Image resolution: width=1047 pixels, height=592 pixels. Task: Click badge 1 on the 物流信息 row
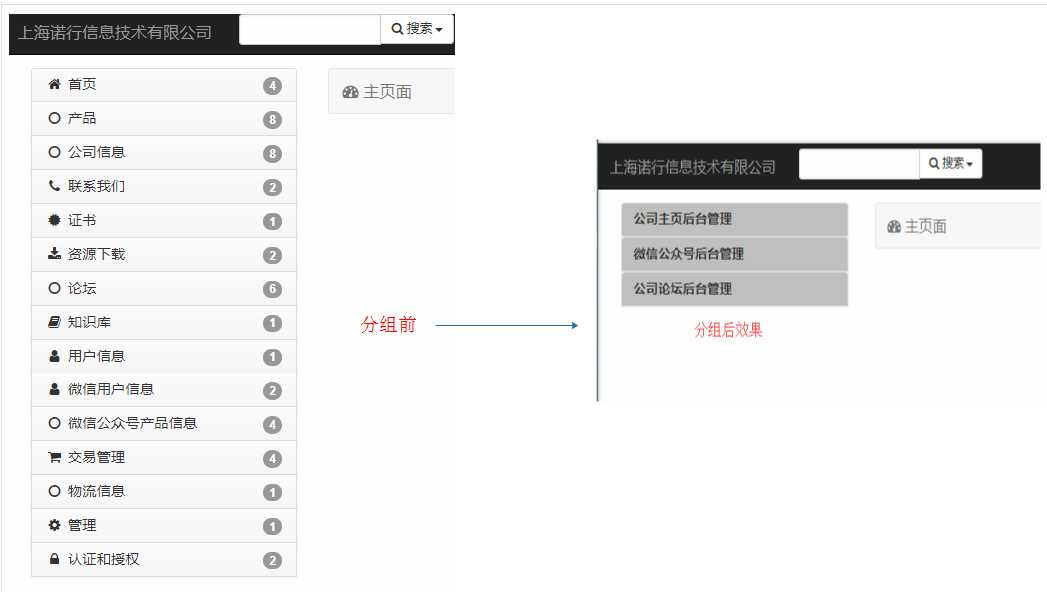point(272,493)
